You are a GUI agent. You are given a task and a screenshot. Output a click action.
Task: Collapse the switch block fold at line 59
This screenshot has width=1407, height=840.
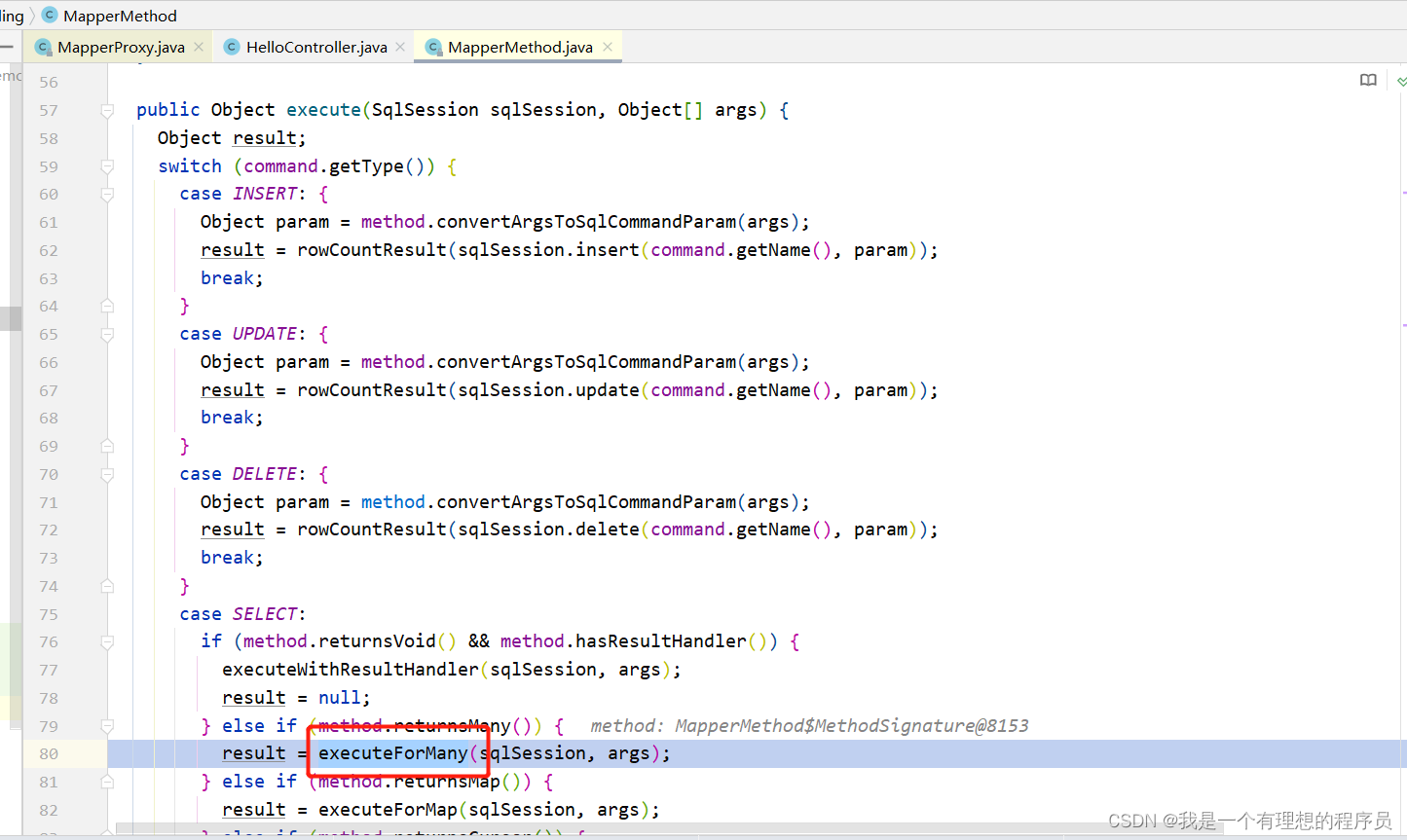[x=107, y=166]
